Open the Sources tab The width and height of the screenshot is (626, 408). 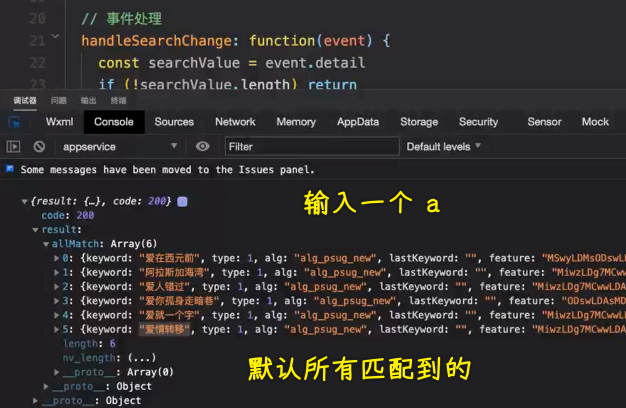[174, 122]
